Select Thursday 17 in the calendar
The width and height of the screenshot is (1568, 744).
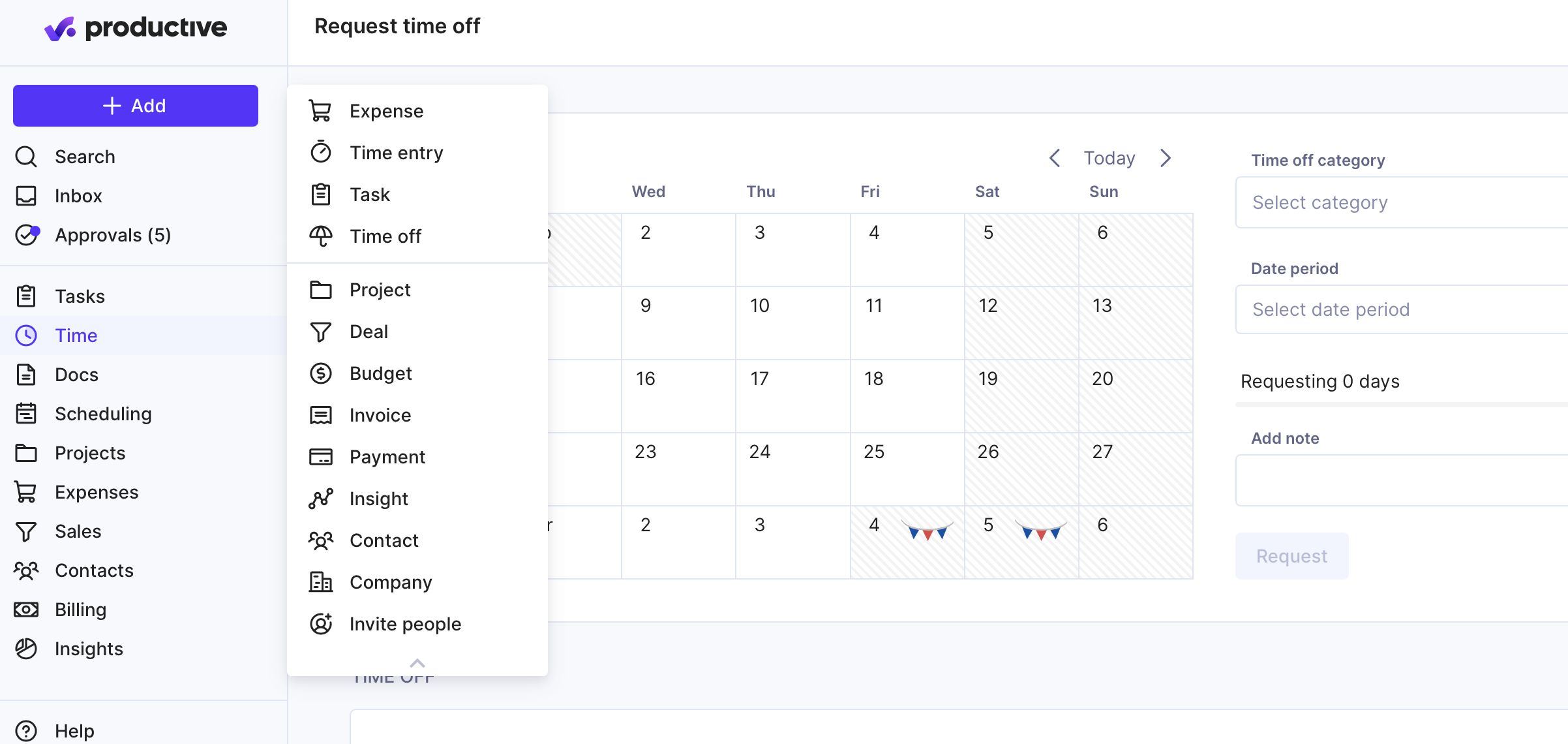(x=792, y=396)
